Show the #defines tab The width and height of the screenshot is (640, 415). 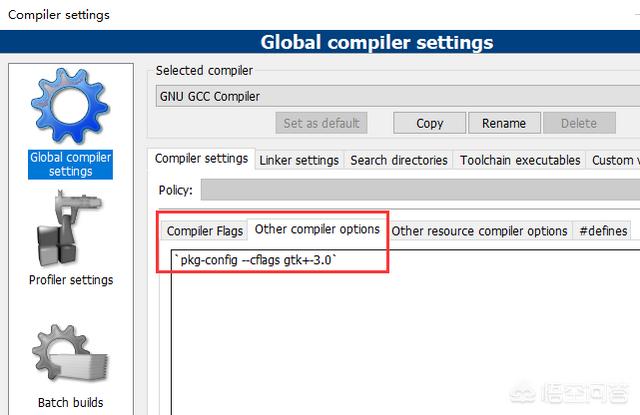tap(603, 231)
